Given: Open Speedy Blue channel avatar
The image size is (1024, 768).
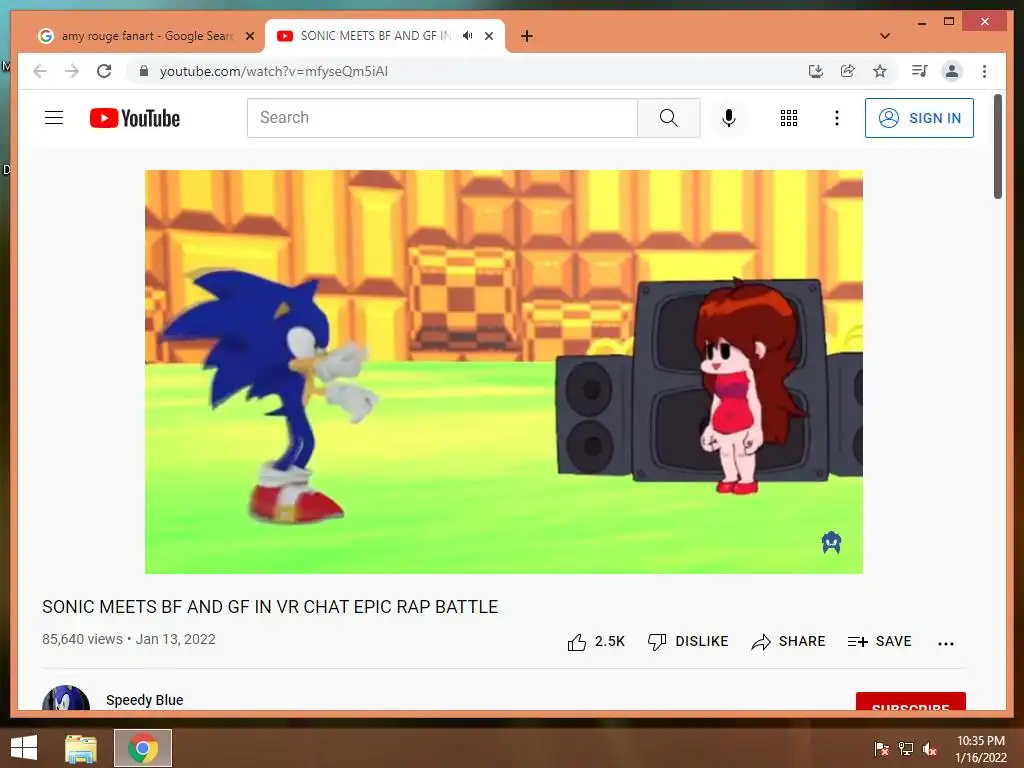Looking at the screenshot, I should [66, 697].
